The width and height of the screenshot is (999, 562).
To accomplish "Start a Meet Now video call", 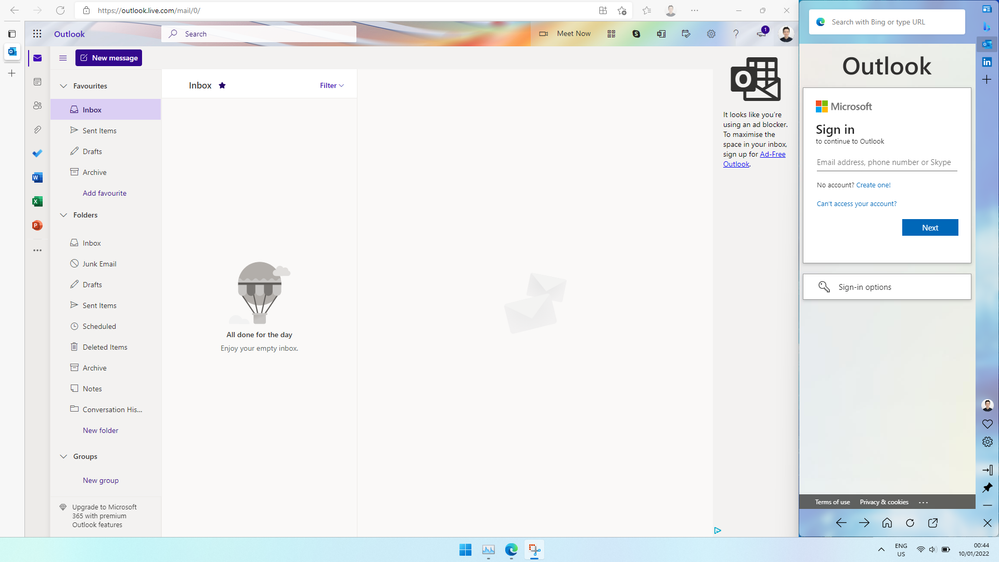I will click(x=565, y=34).
